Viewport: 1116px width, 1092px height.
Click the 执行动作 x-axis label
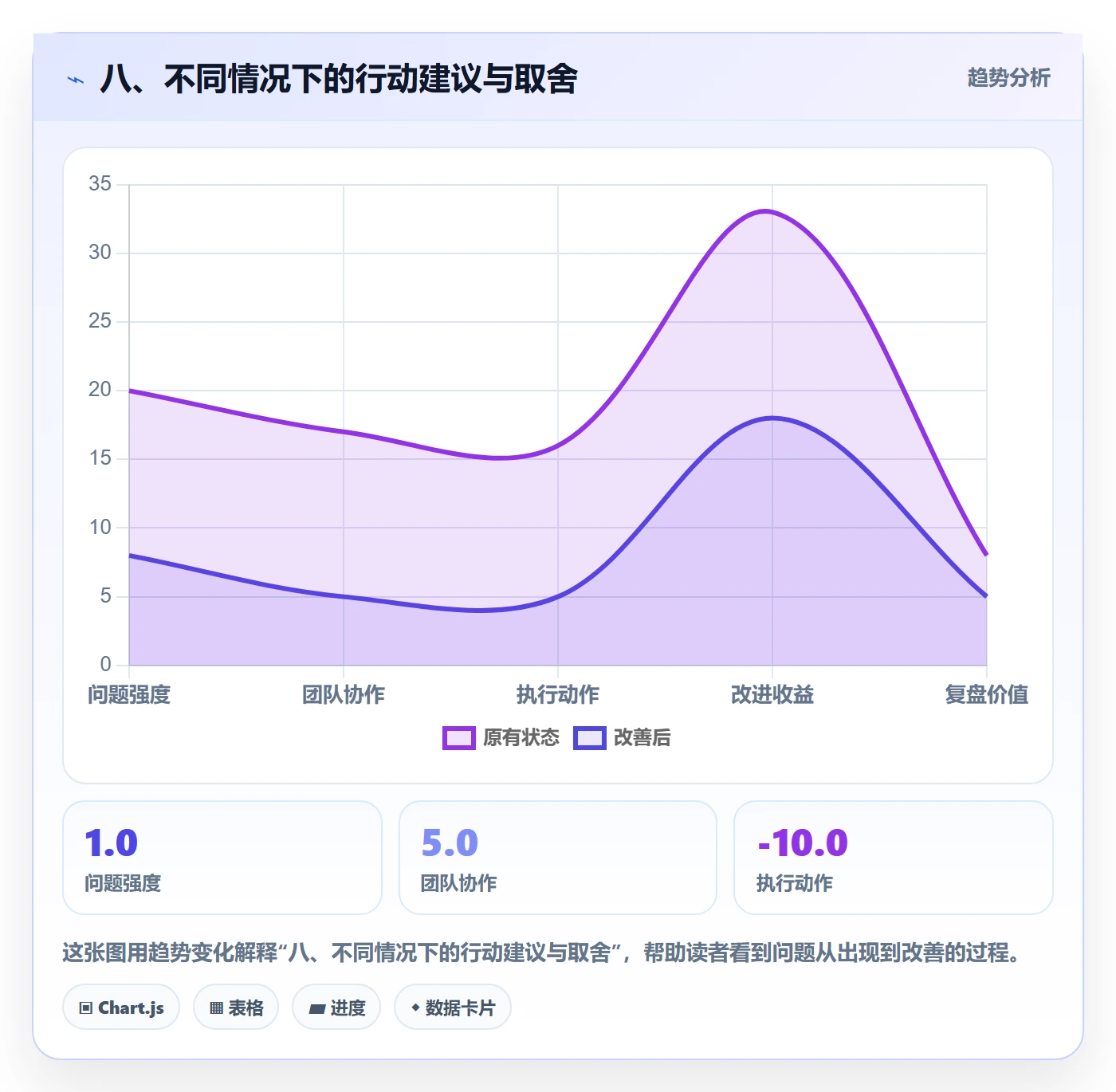coord(558,695)
